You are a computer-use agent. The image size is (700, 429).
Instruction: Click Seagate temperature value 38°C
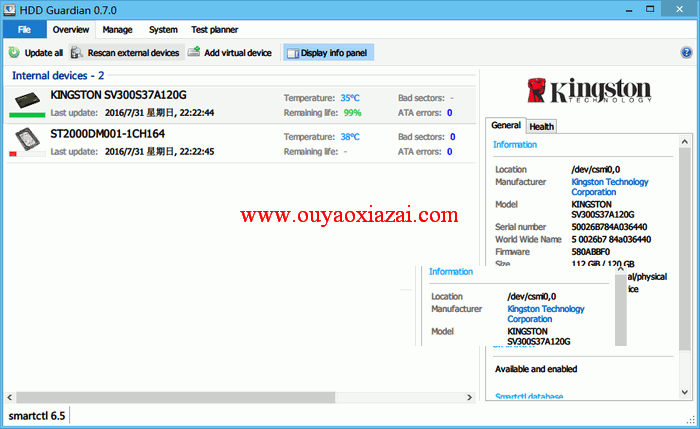click(350, 137)
